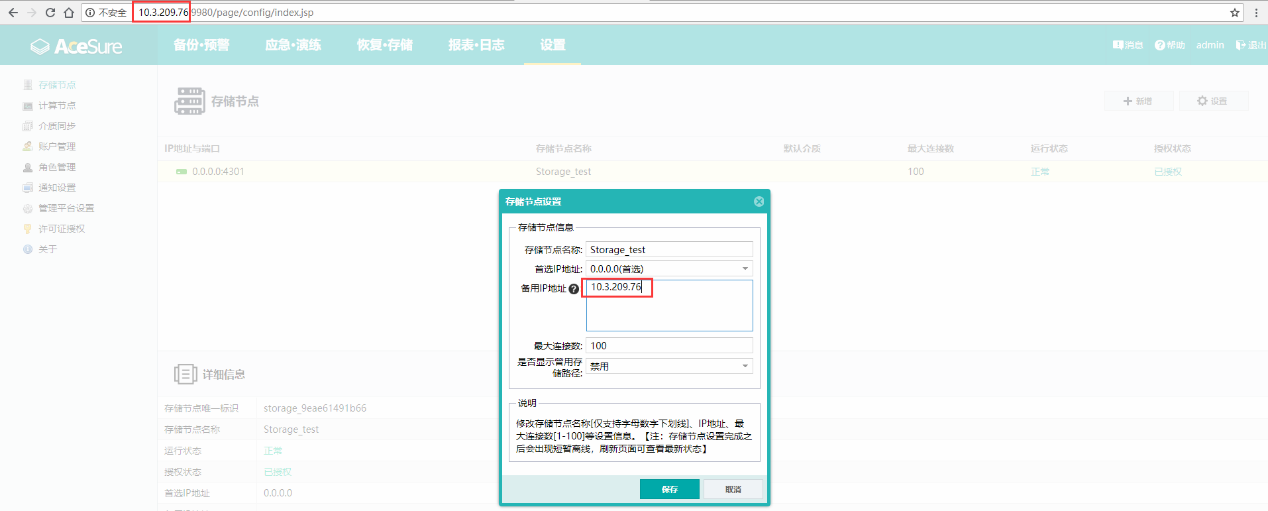The width and height of the screenshot is (1268, 511).
Task: Focus the 最大连接数 input field
Action: point(669,345)
